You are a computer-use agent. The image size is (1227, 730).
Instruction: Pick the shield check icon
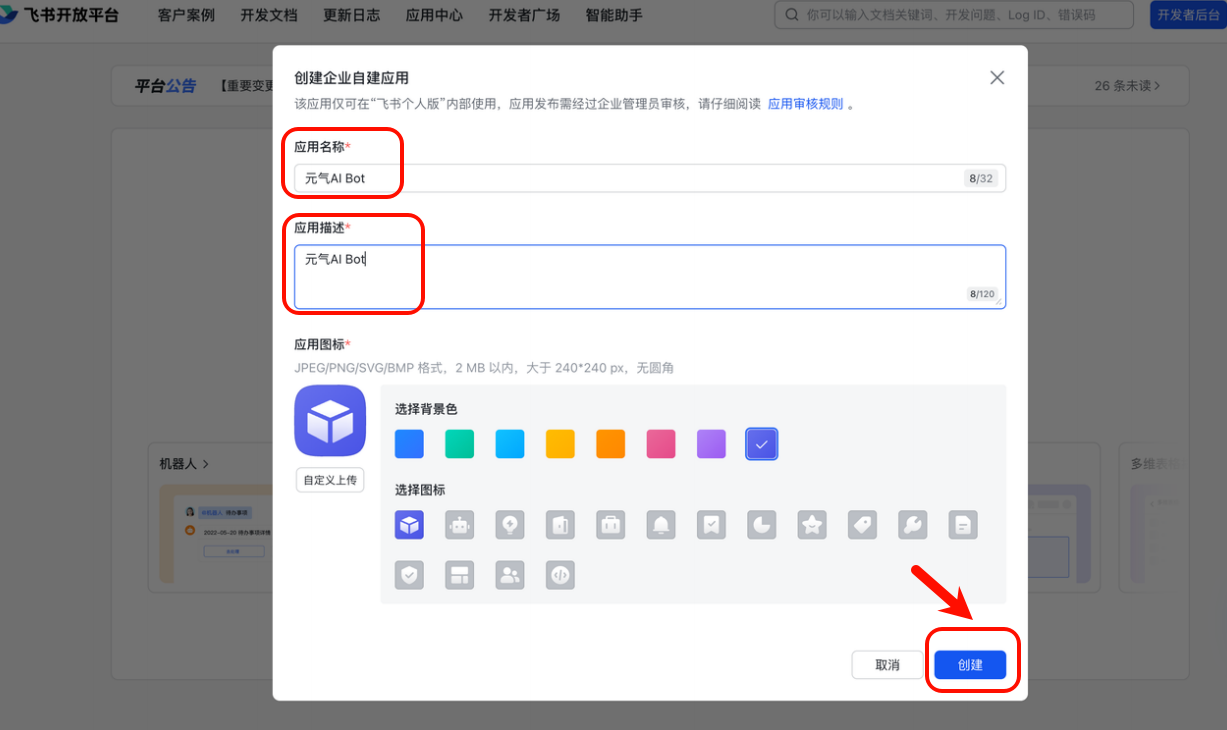point(409,574)
